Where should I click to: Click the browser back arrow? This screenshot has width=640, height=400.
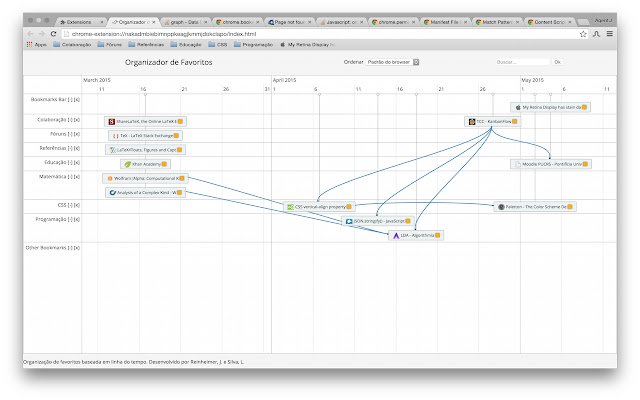point(30,34)
